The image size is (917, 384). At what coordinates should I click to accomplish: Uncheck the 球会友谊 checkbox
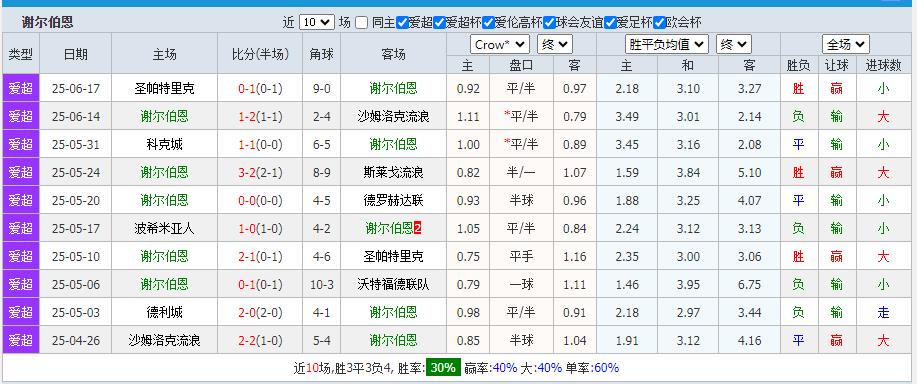click(549, 23)
